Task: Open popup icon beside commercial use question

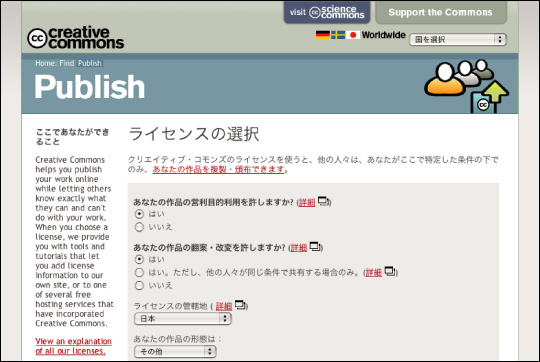Action: click(x=323, y=201)
